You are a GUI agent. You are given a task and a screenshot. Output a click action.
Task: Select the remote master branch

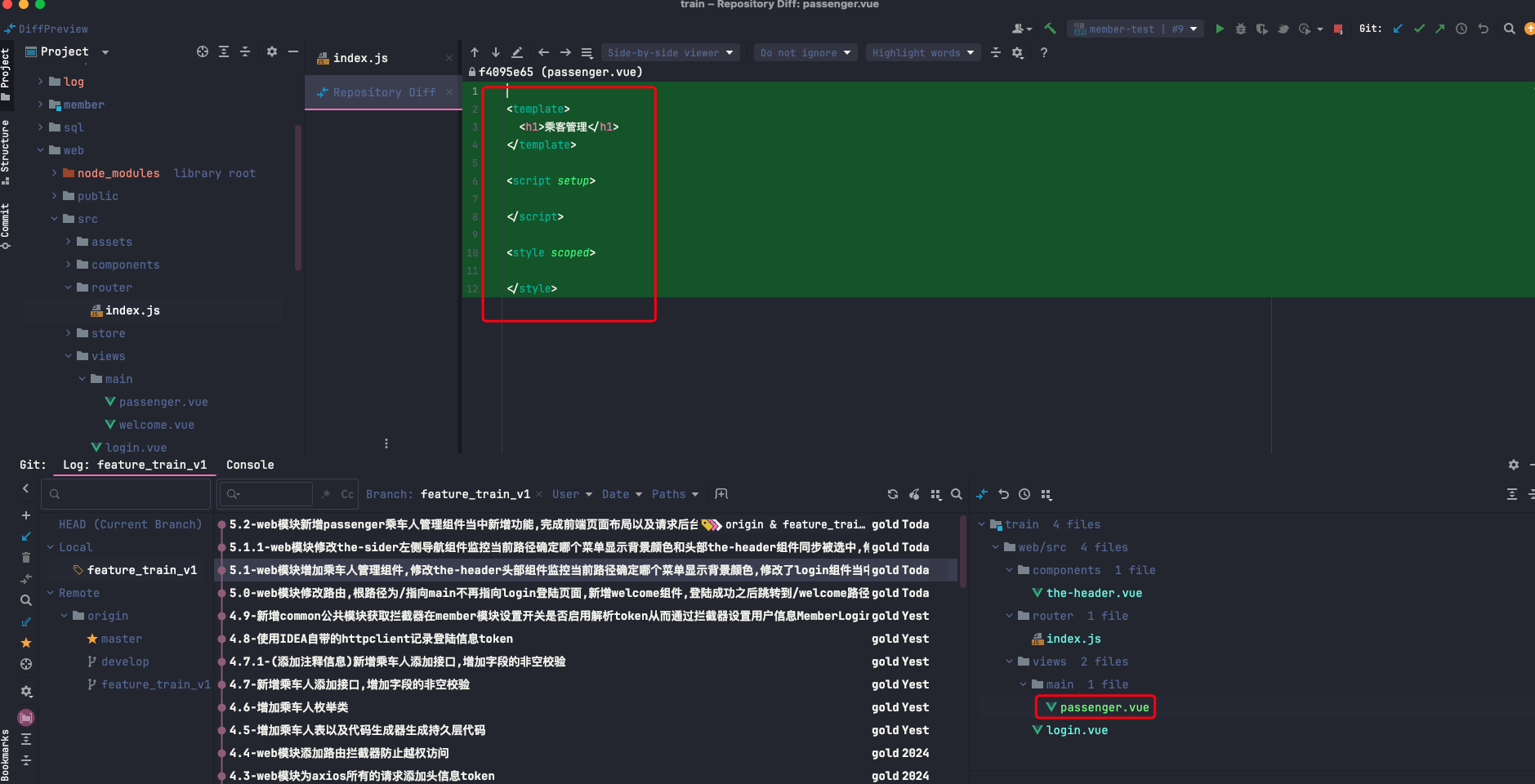(x=122, y=639)
